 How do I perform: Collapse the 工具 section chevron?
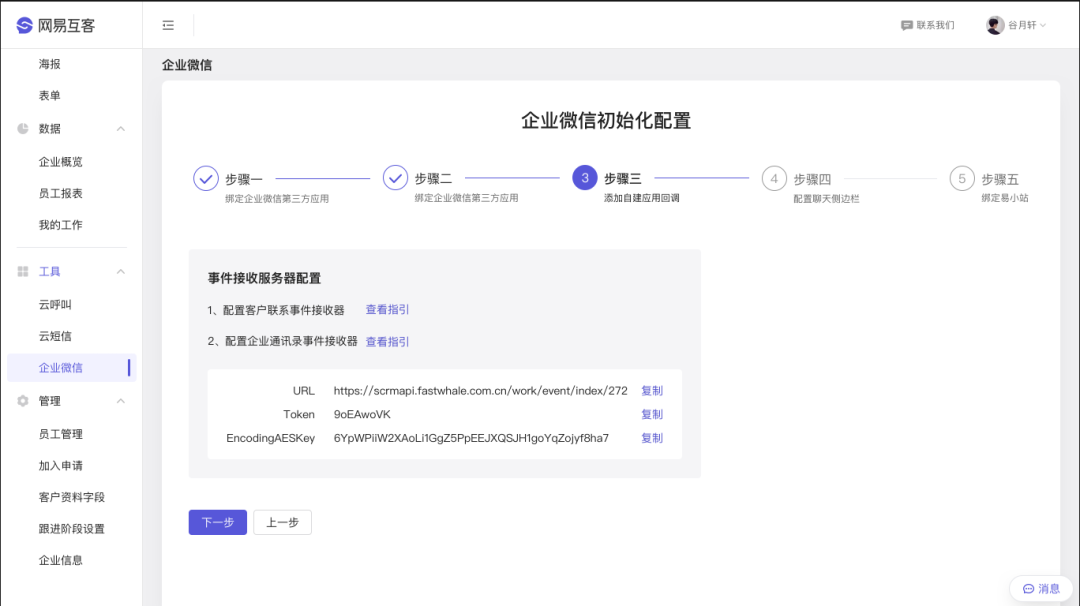click(121, 272)
